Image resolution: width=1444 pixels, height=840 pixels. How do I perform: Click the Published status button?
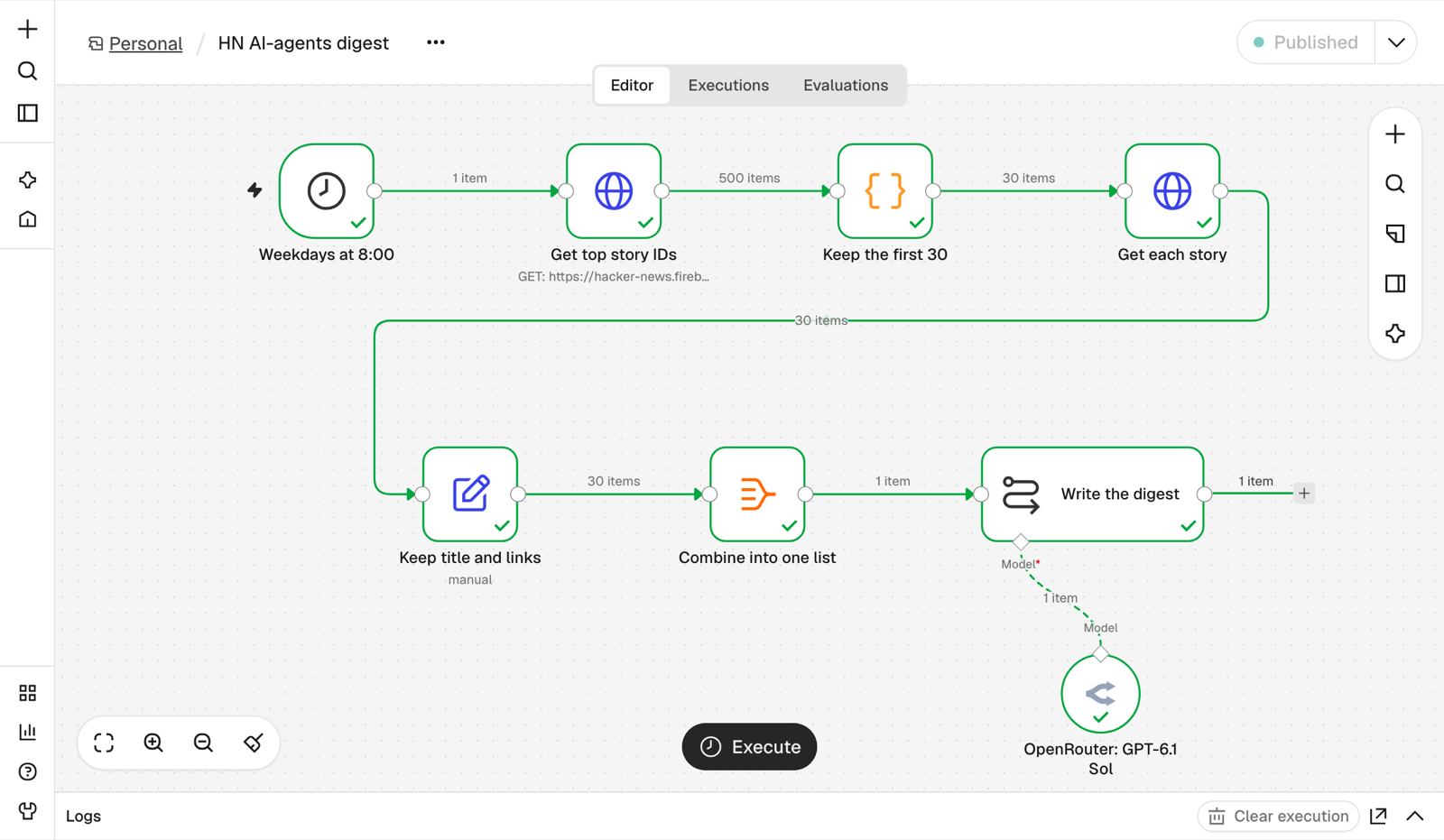tap(1306, 42)
